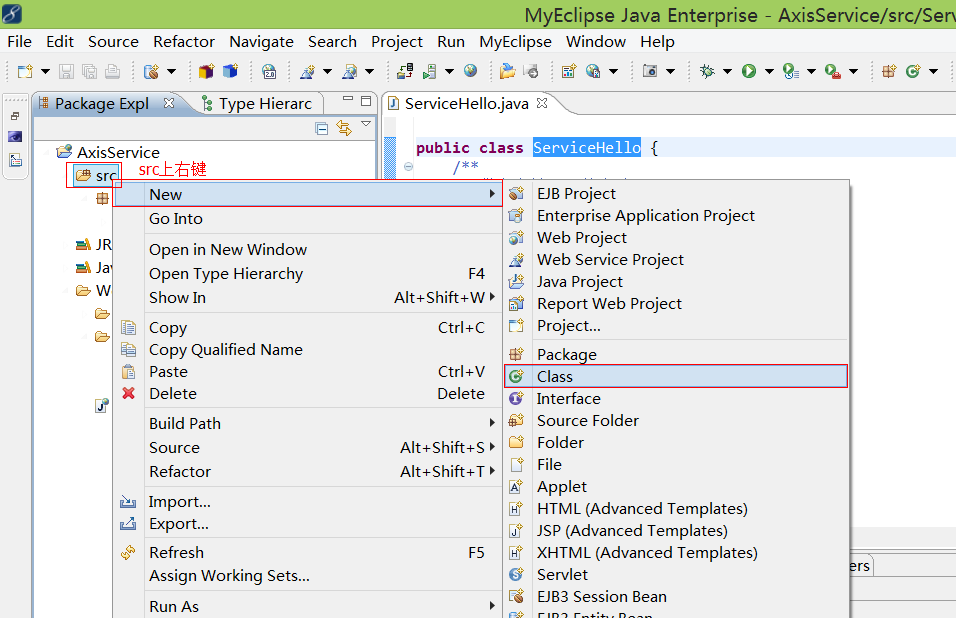Open dropdown arrow next to New wizard icon

(x=45, y=72)
